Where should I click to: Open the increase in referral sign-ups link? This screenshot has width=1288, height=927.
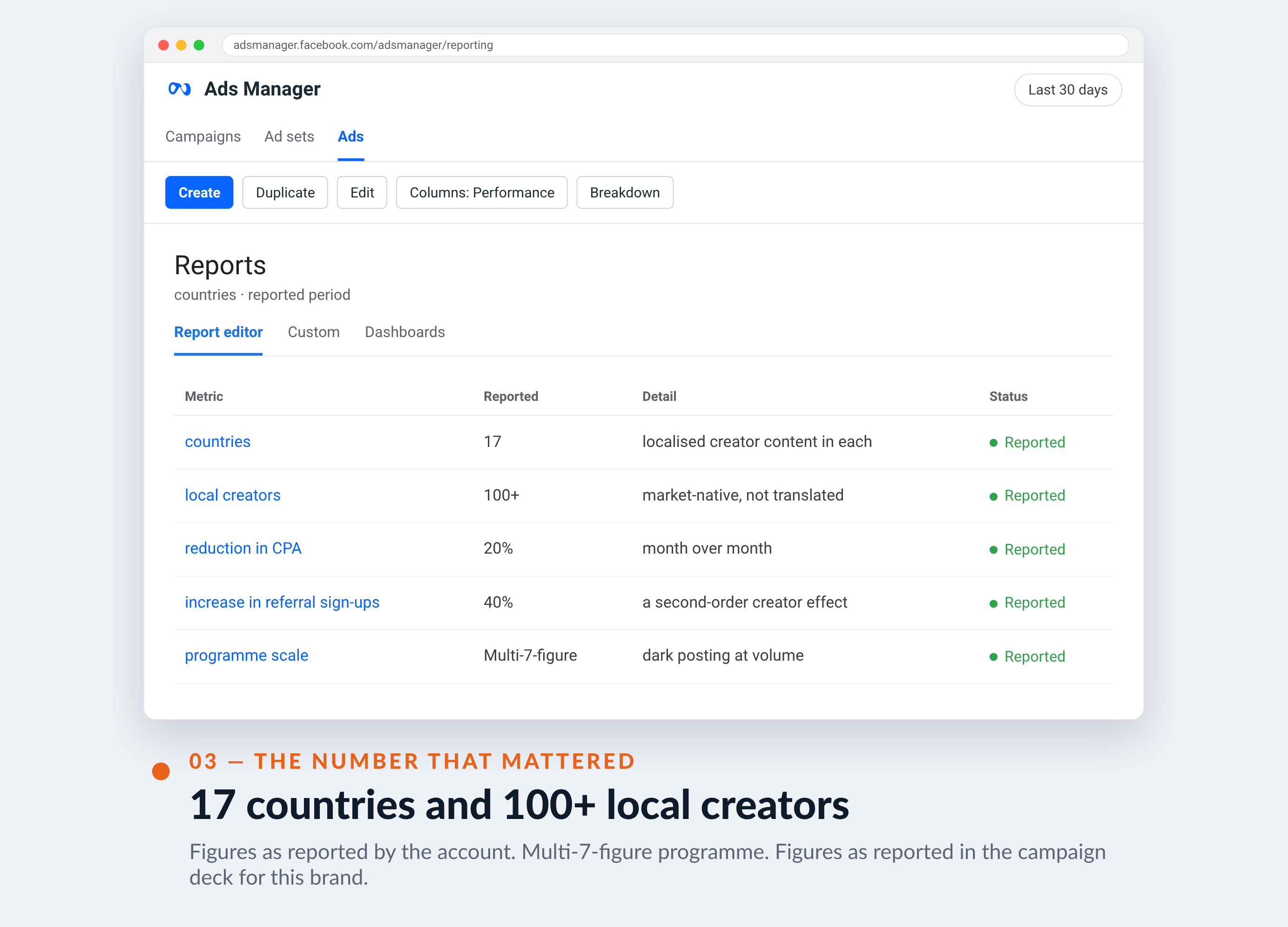pos(282,602)
